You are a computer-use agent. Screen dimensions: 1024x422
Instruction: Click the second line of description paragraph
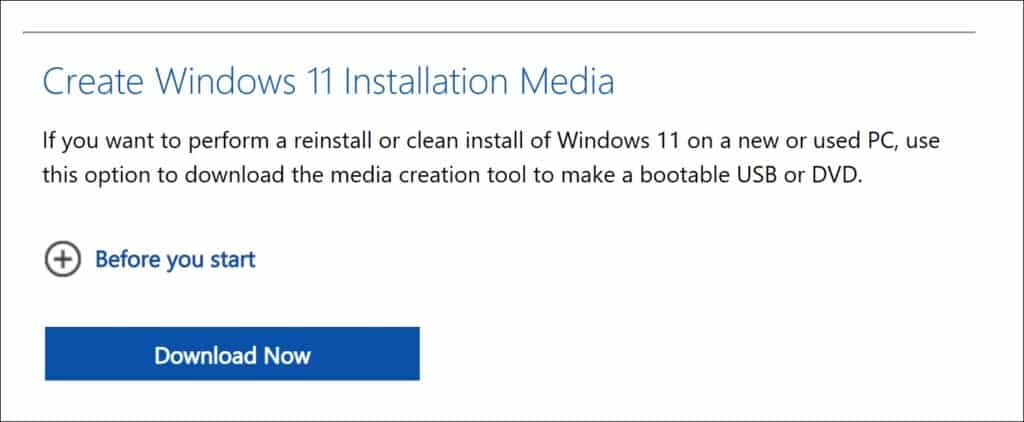tap(450, 175)
